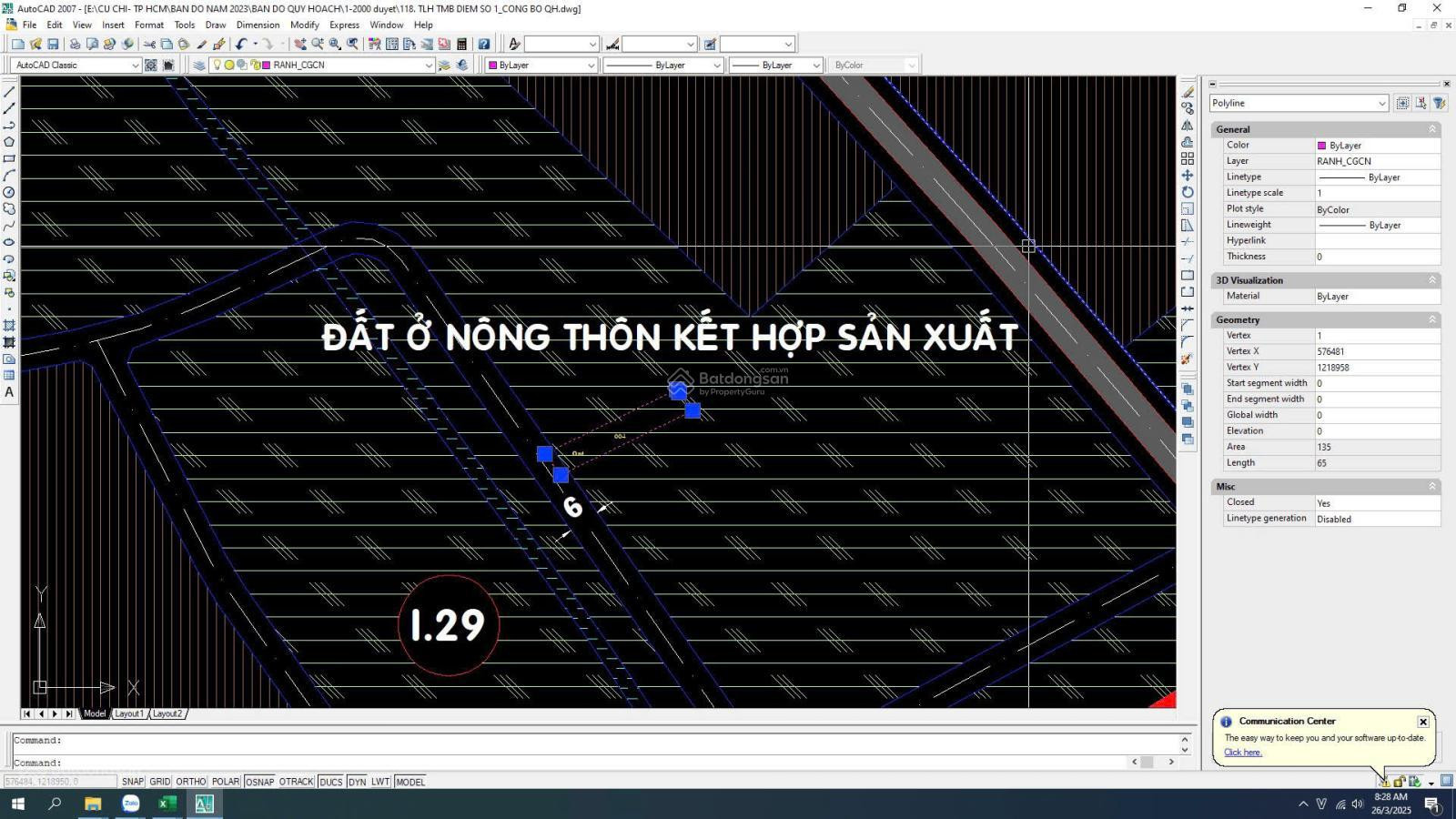Open the ByLayer color control dropdown
Viewport: 1456px width, 819px height.
pos(590,66)
